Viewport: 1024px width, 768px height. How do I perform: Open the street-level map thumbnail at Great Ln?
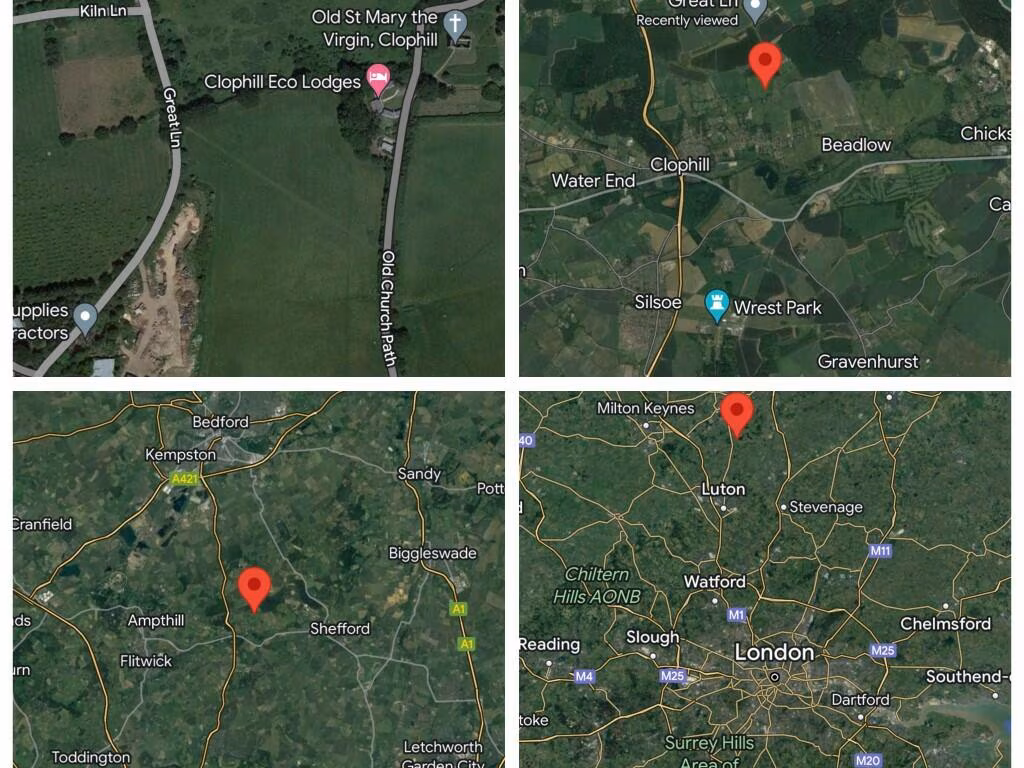[x=259, y=188]
